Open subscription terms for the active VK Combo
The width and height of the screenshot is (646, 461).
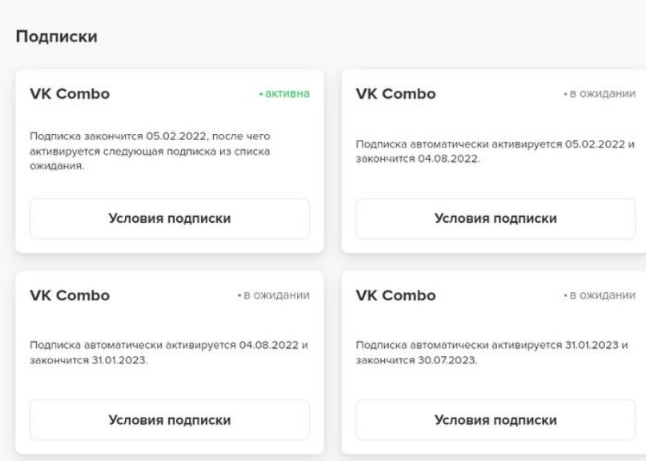coord(169,218)
